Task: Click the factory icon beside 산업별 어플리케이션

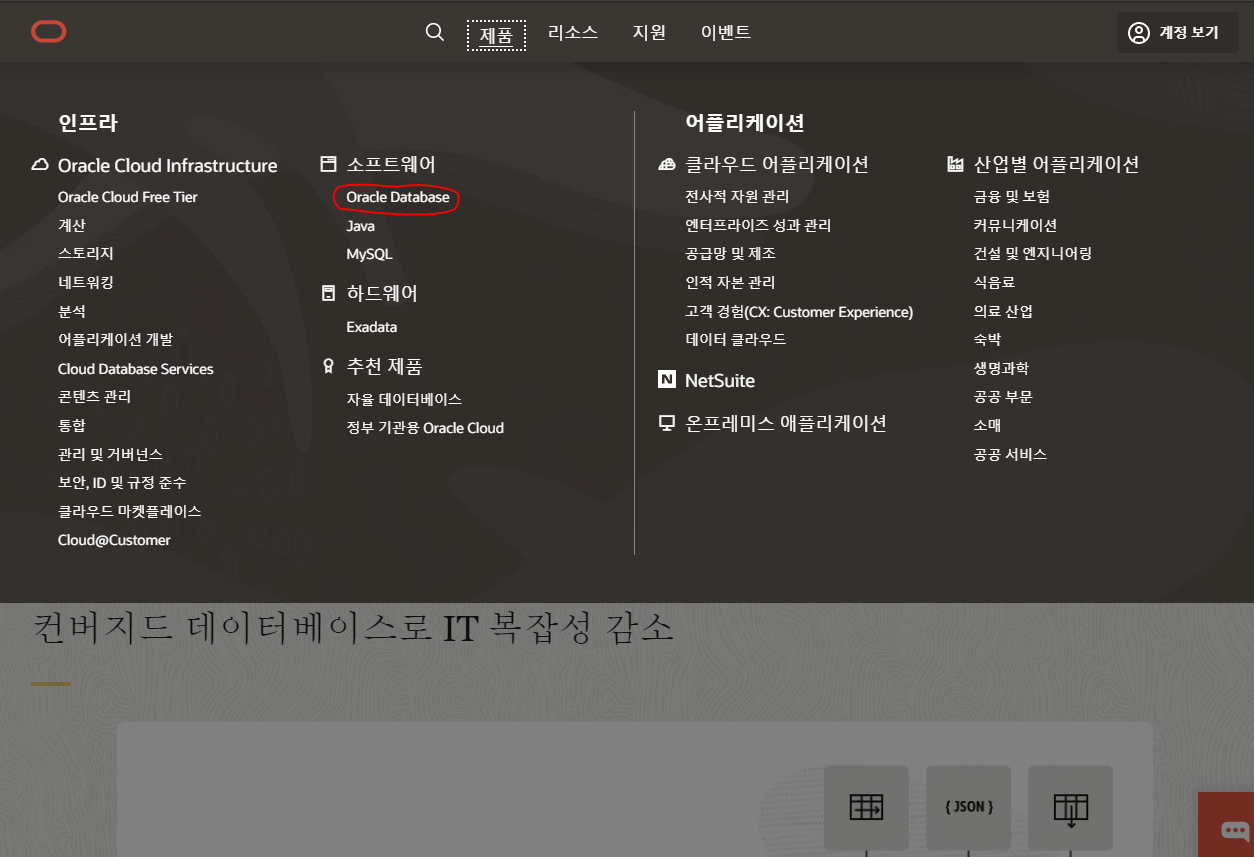Action: pos(955,164)
